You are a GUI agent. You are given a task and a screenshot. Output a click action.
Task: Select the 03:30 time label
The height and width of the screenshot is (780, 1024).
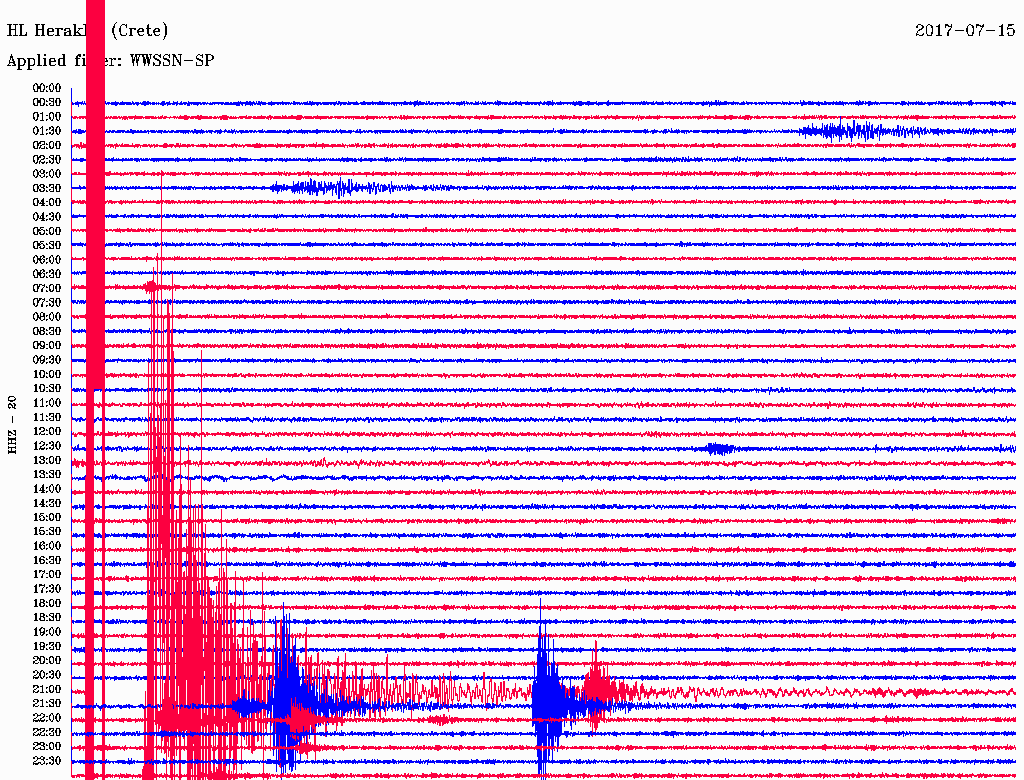46,188
